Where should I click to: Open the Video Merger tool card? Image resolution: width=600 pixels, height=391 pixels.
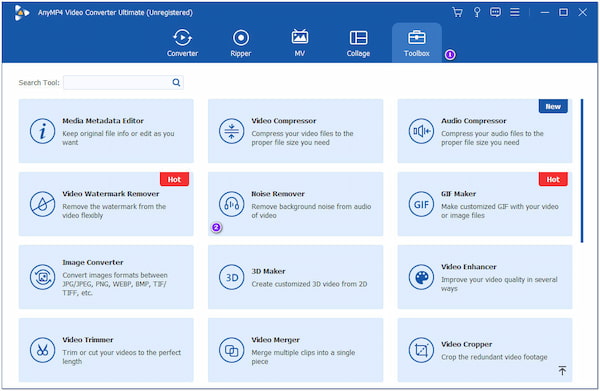click(x=295, y=350)
